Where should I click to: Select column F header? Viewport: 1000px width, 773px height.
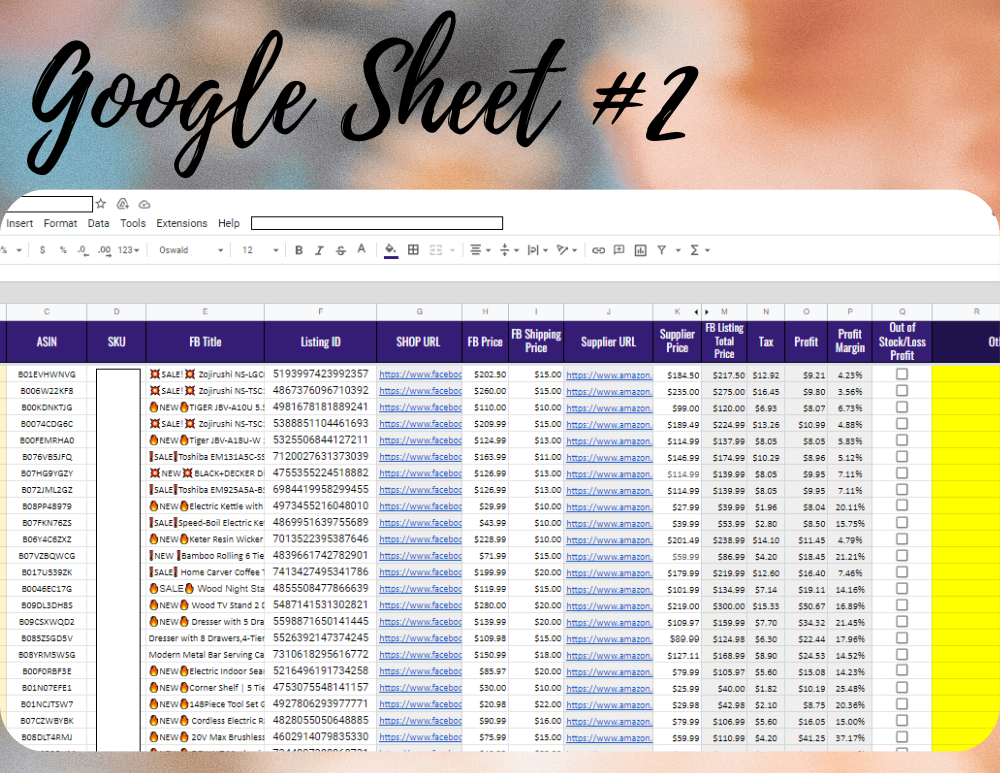pyautogui.click(x=320, y=312)
